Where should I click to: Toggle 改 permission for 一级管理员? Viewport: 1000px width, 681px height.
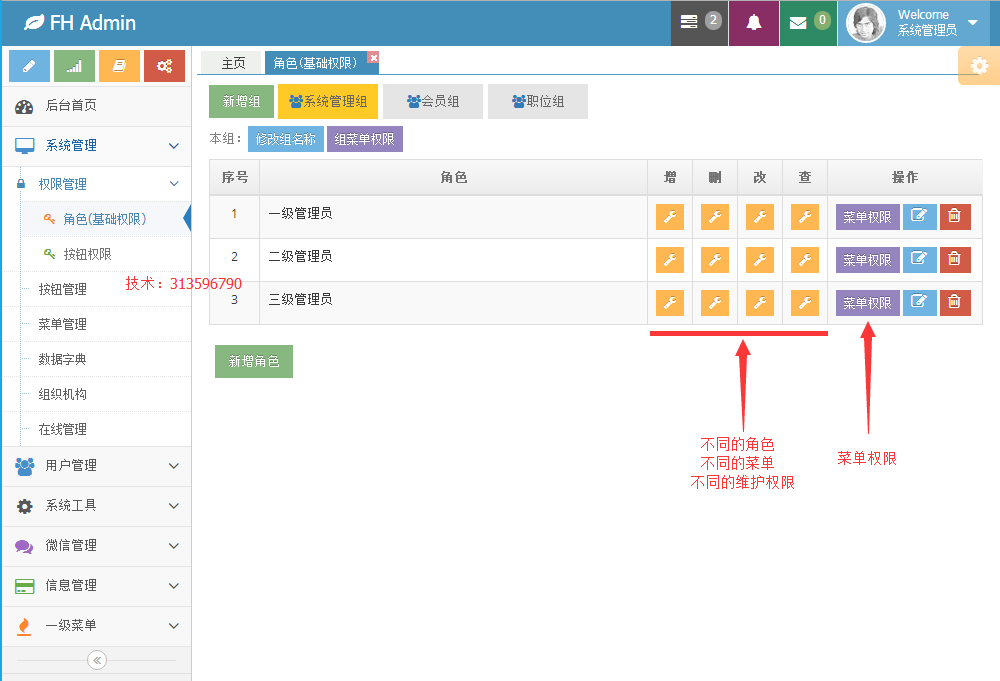760,217
